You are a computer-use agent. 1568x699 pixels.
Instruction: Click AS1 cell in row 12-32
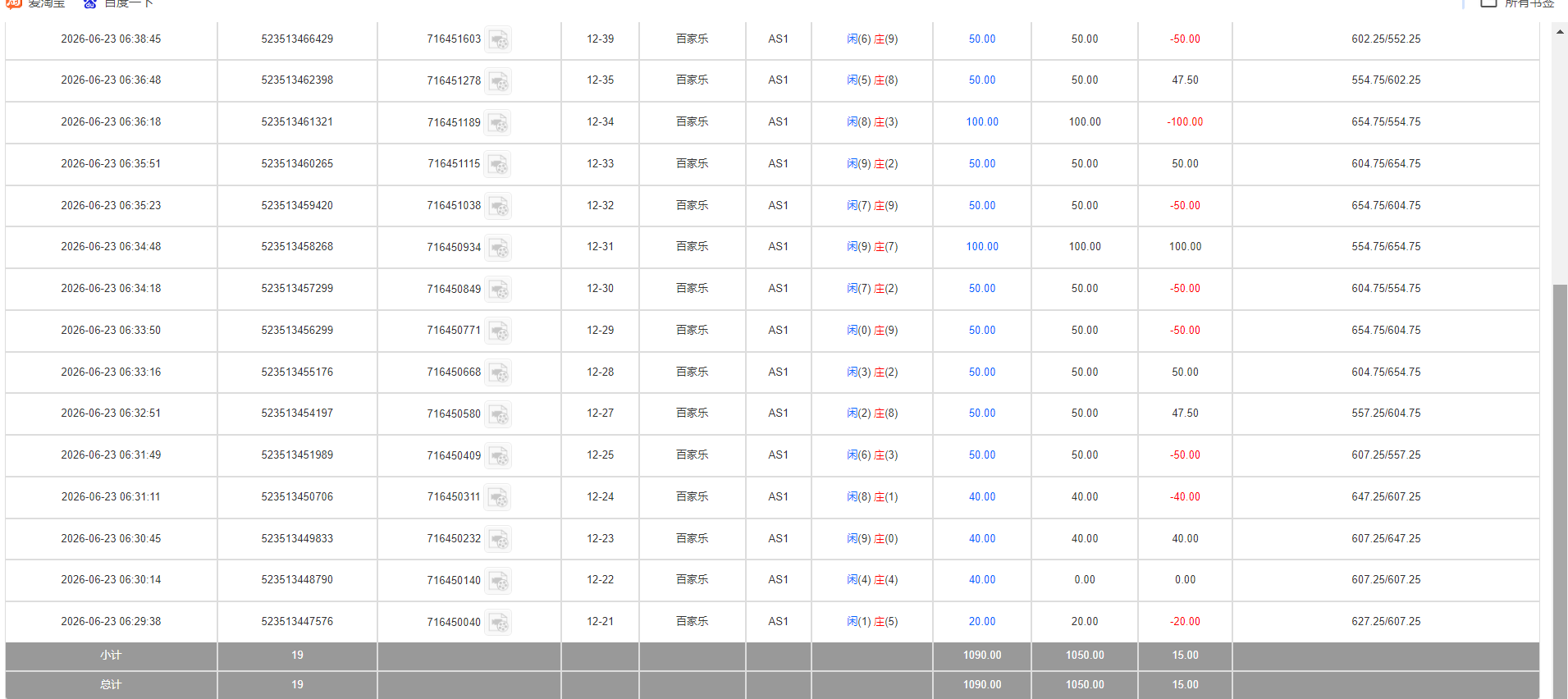778,206
